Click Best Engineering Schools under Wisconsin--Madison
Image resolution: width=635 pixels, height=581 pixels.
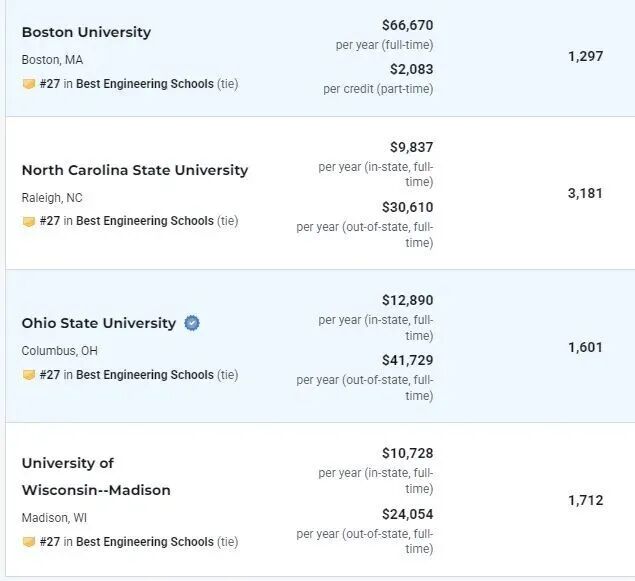[145, 542]
